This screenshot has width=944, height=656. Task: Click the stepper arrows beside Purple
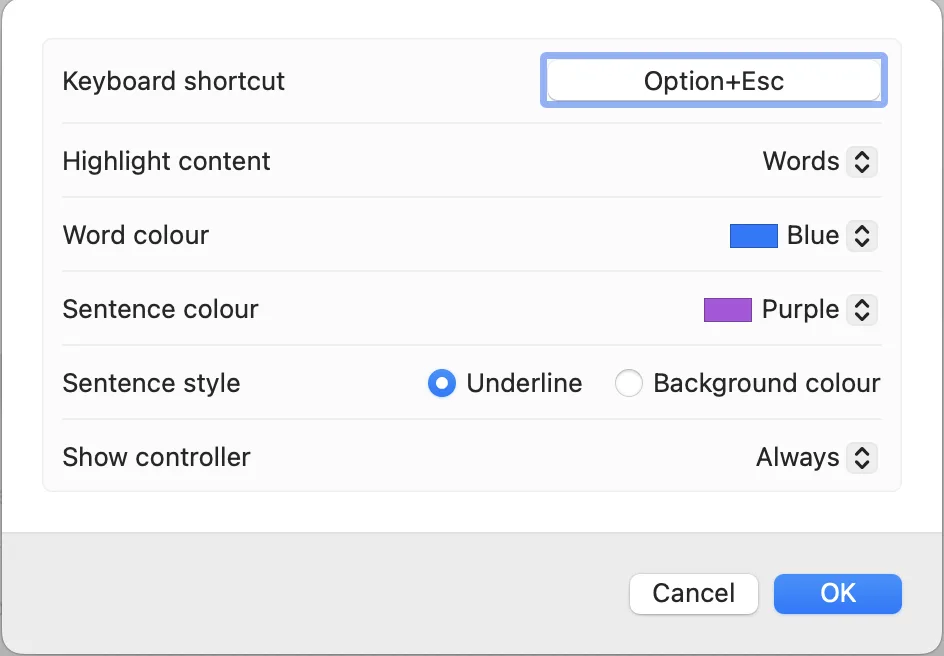coord(862,309)
